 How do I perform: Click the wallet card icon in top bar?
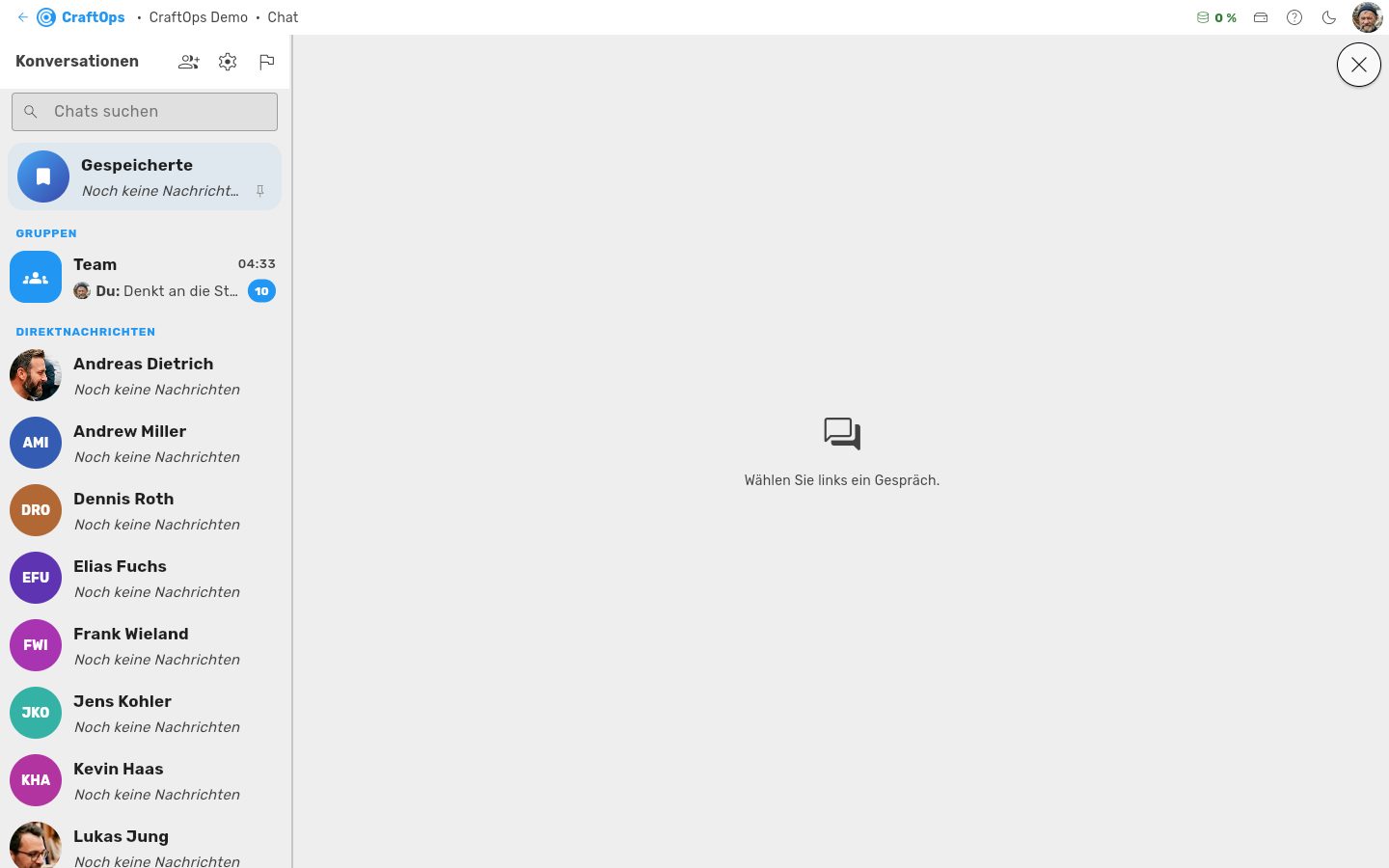click(x=1261, y=17)
